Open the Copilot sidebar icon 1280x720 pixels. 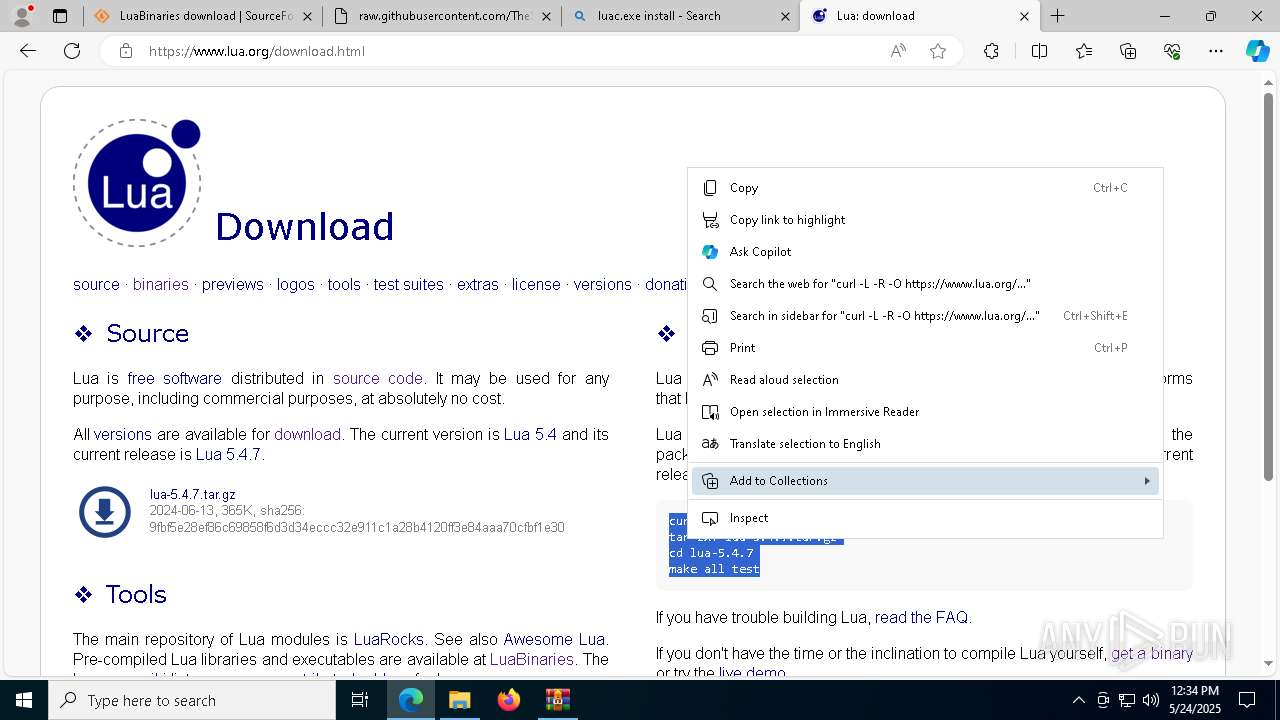click(x=1257, y=51)
